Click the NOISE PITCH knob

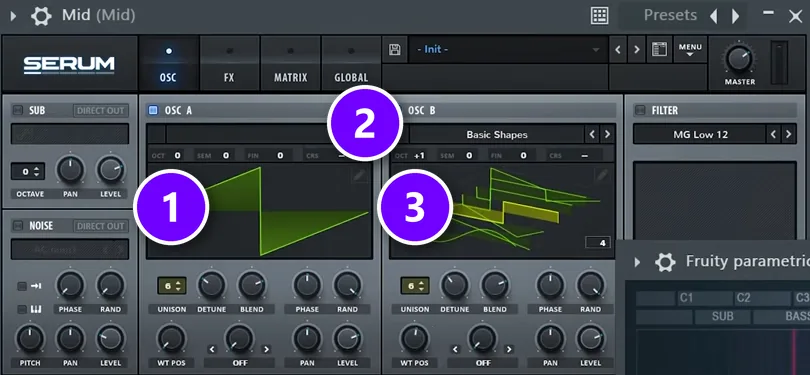[x=30, y=339]
